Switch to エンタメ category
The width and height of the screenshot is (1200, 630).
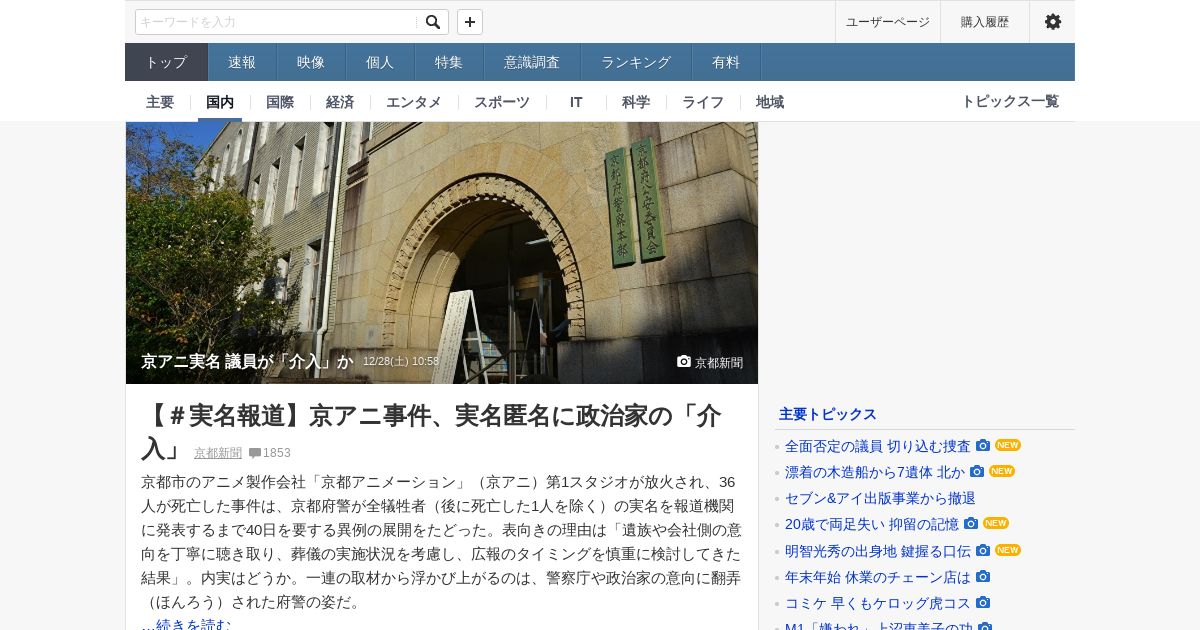[x=414, y=102]
